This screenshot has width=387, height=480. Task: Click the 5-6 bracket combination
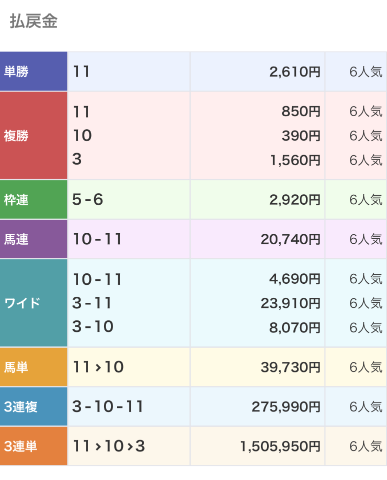88,200
